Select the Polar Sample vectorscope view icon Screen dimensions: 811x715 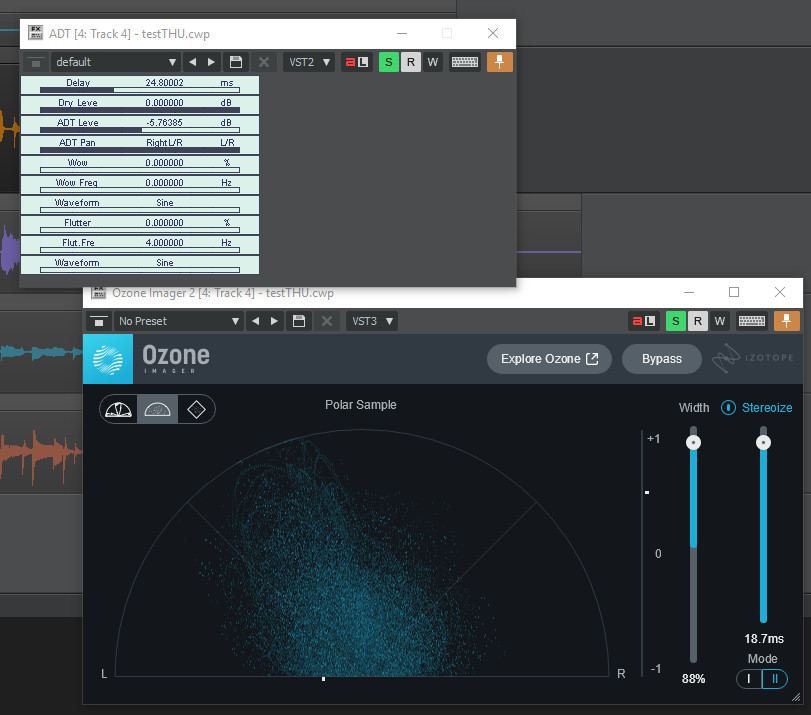click(157, 409)
